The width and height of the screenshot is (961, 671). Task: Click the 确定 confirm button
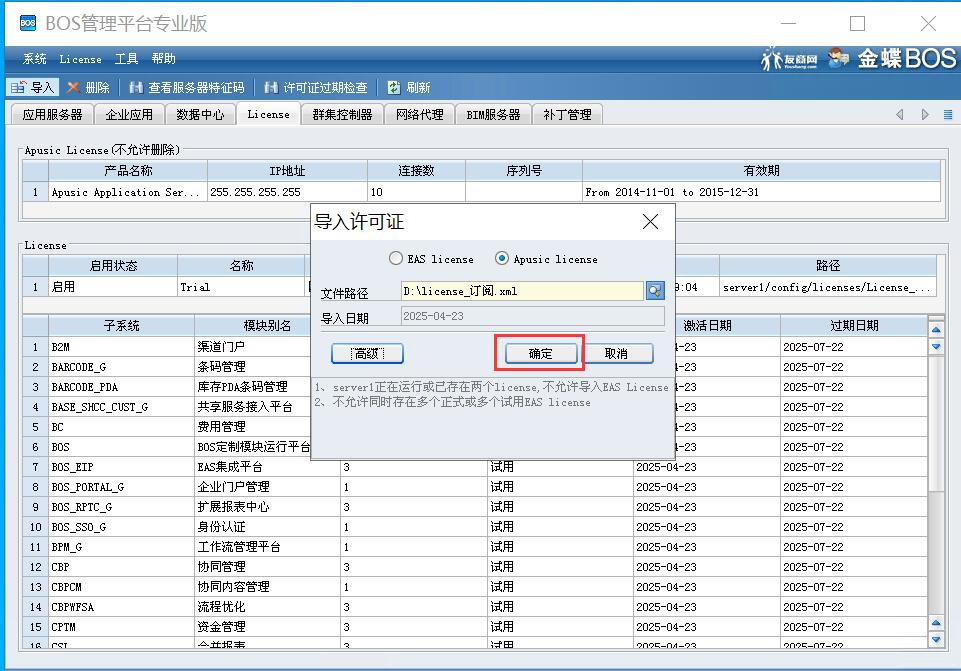(541, 354)
